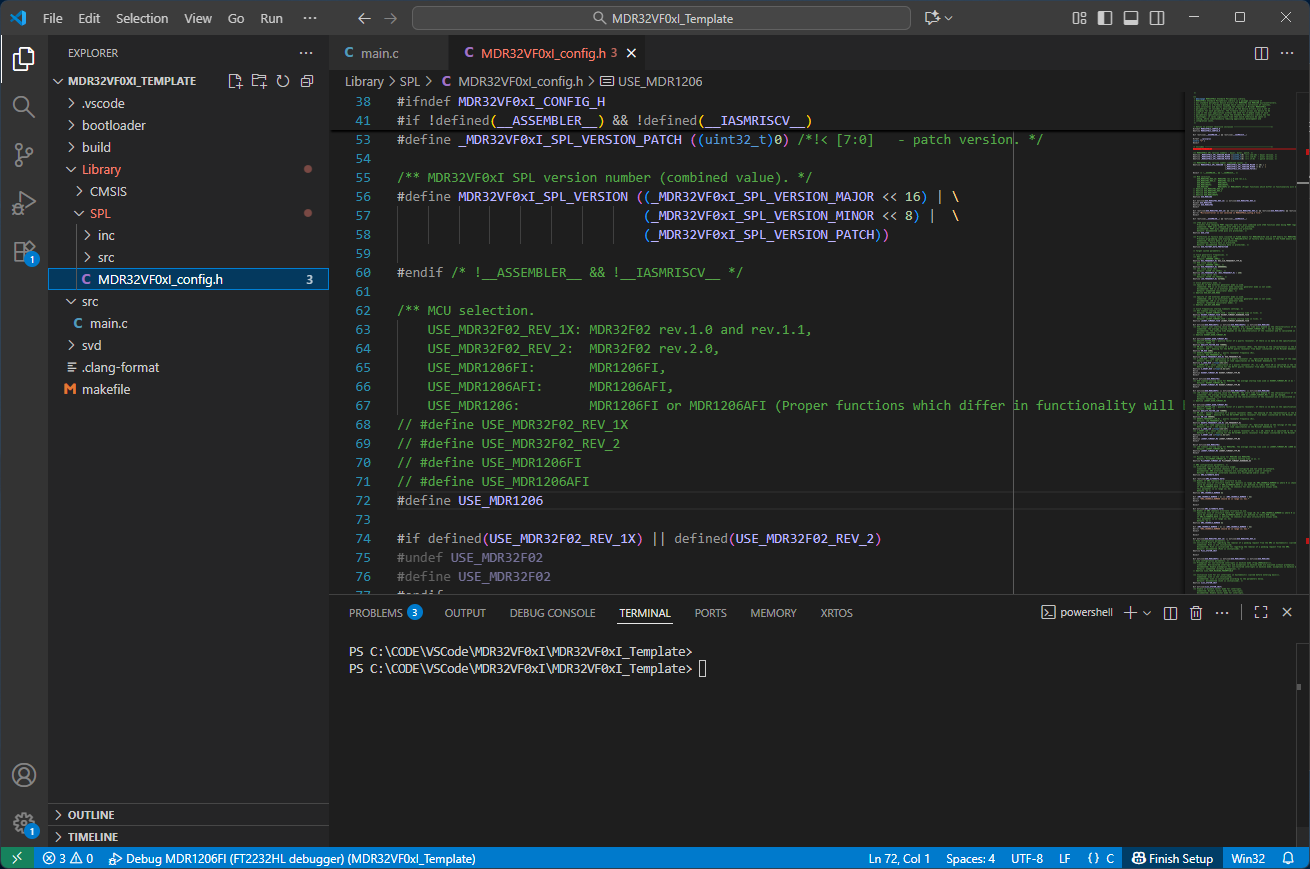Open the Extensions view
Viewport: 1310px width, 869px height.
(24, 251)
